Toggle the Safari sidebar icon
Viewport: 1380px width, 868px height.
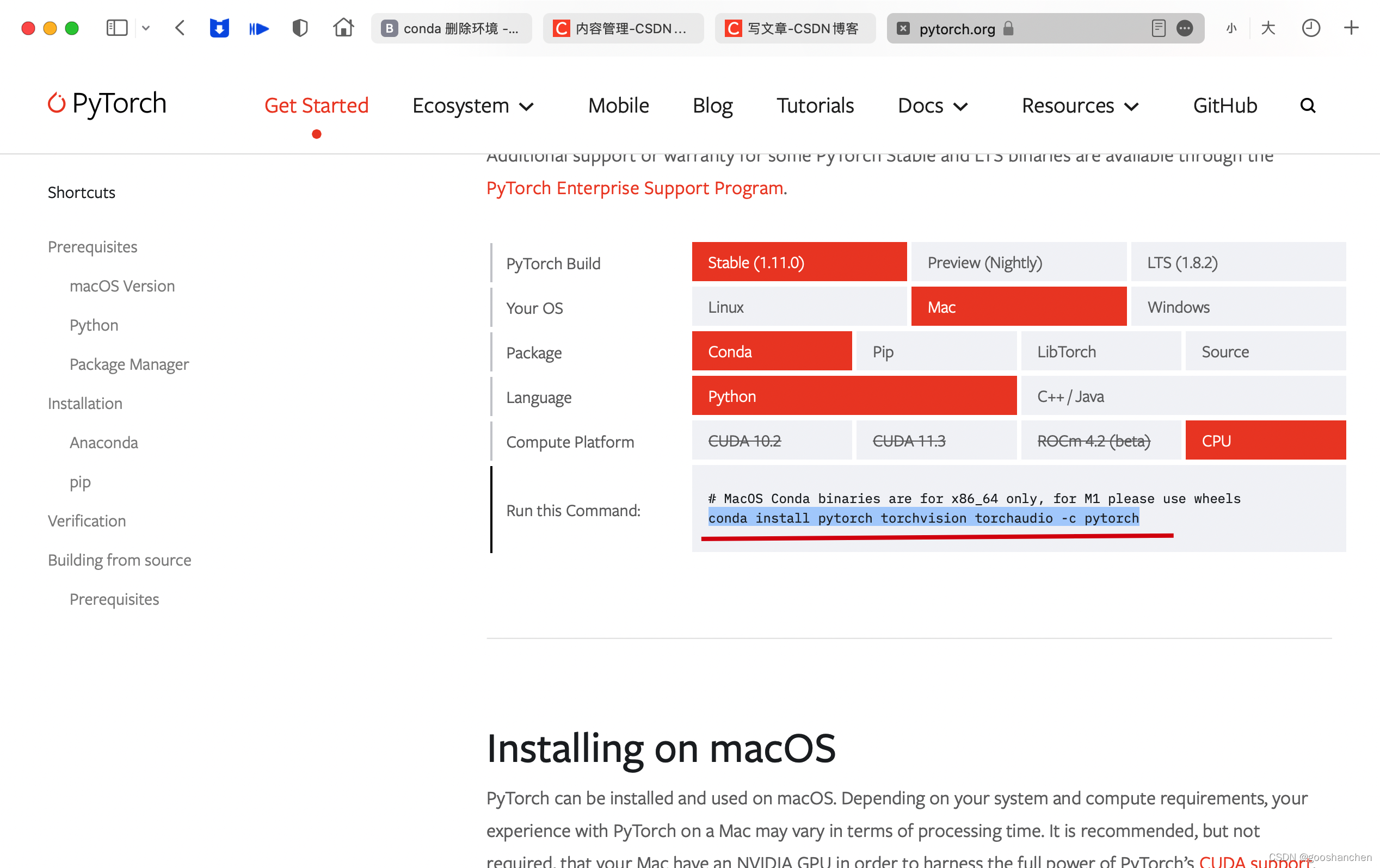(x=117, y=28)
